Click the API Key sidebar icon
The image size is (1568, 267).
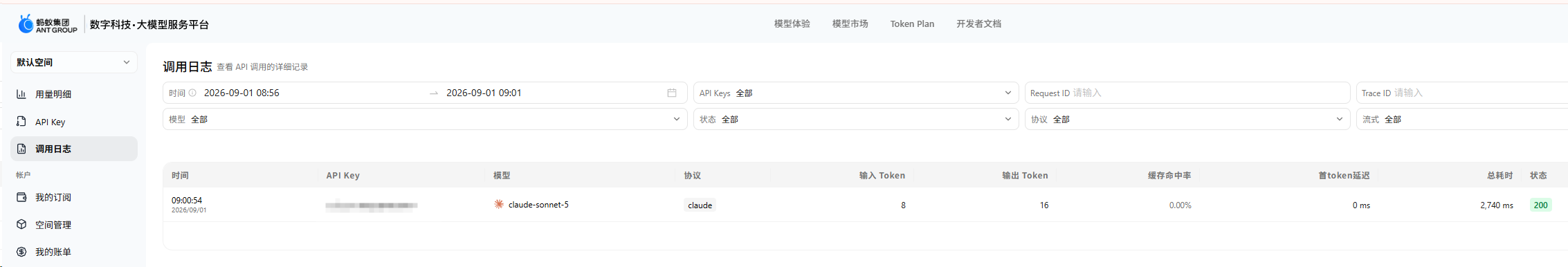point(21,122)
